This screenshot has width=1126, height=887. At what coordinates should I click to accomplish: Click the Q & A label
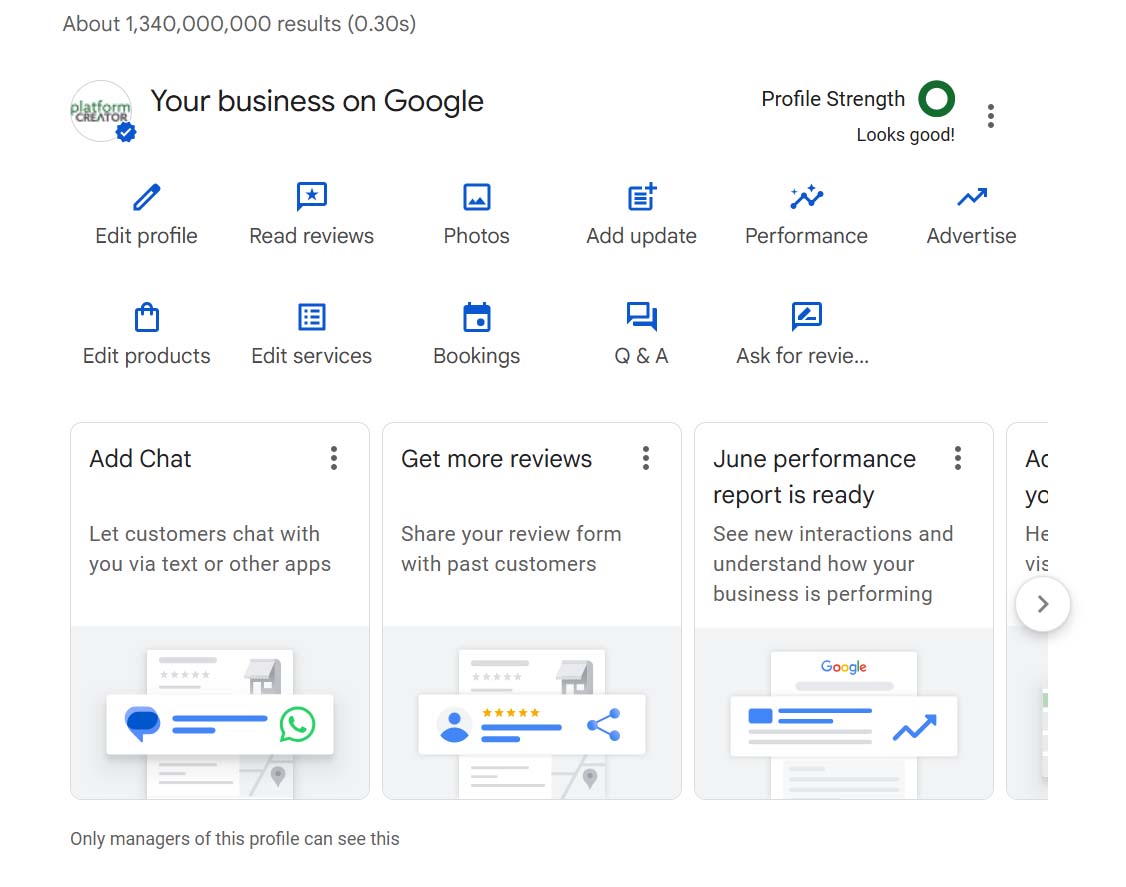(641, 356)
